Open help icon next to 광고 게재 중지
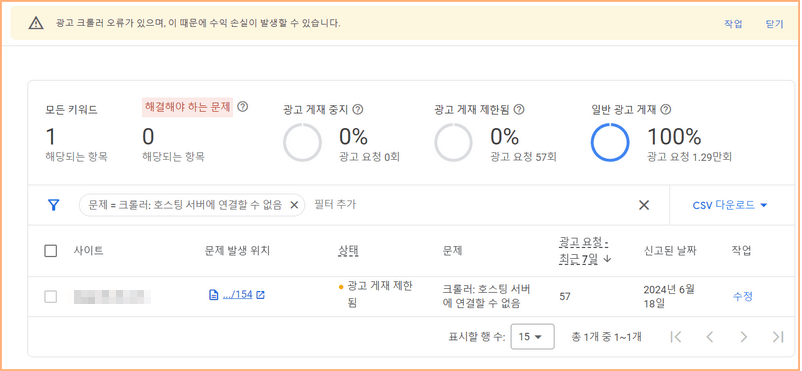Image resolution: width=802 pixels, height=371 pixels. click(358, 109)
